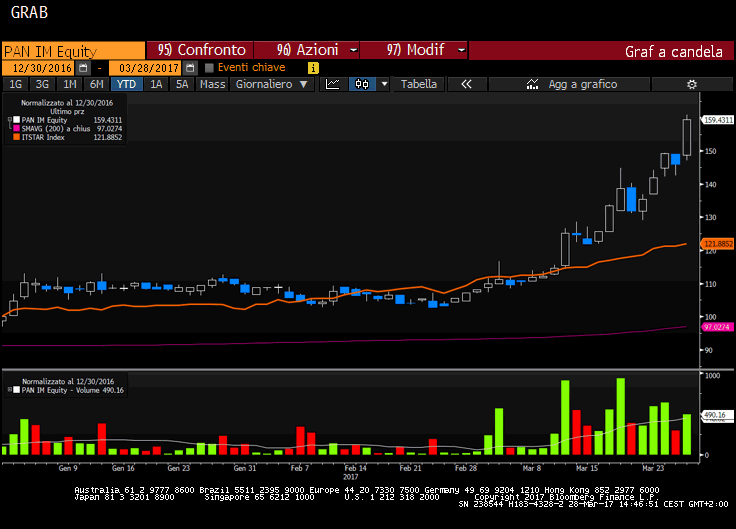
Task: Open end date calendar picker
Action: pyautogui.click(x=186, y=68)
